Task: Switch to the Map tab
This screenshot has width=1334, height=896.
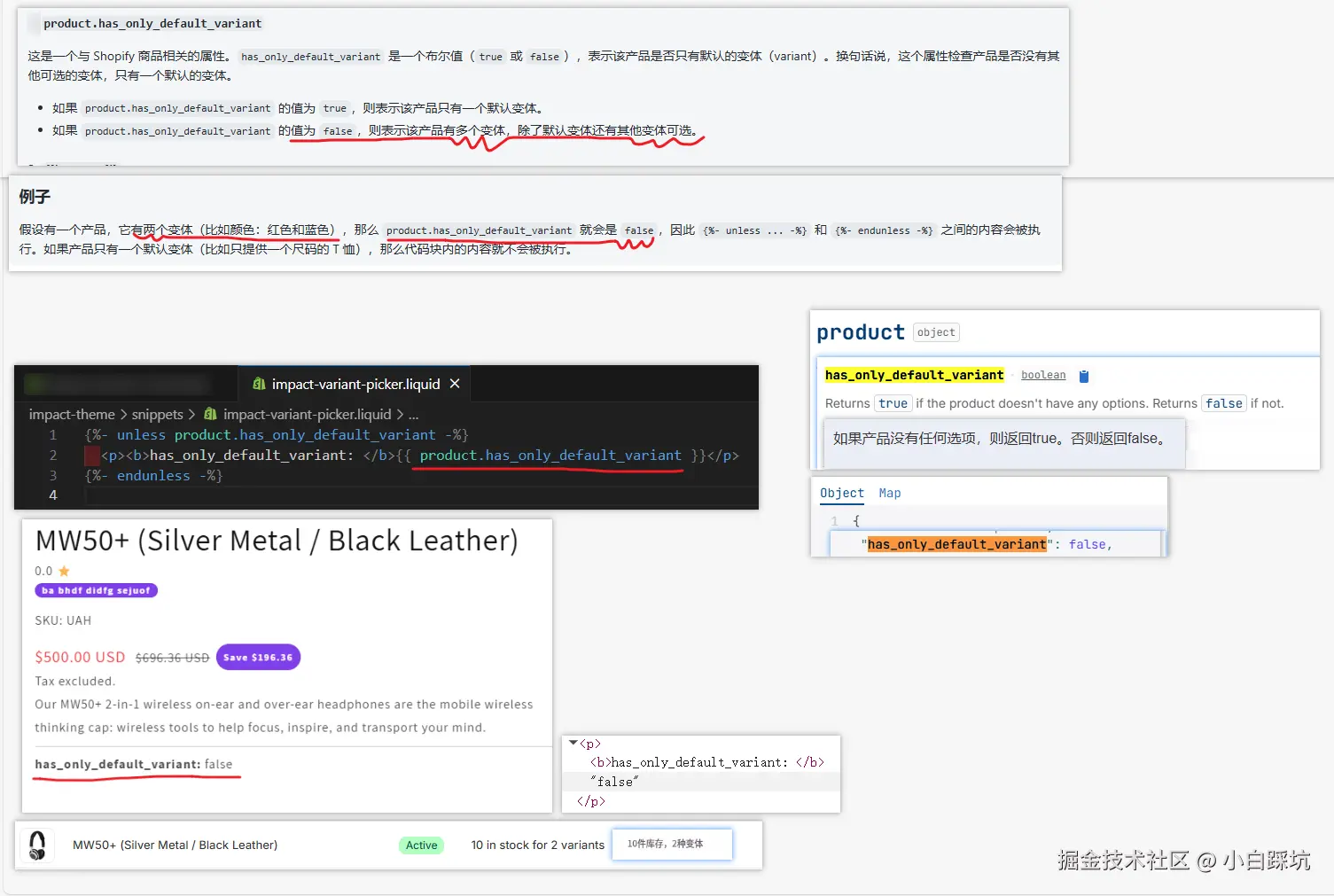Action: 890,493
